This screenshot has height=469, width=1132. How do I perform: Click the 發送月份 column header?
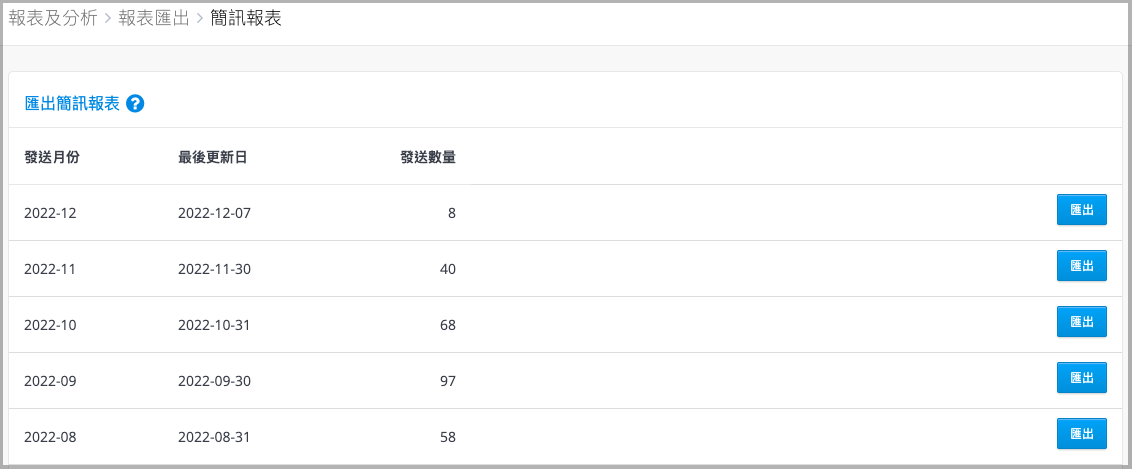[52, 157]
